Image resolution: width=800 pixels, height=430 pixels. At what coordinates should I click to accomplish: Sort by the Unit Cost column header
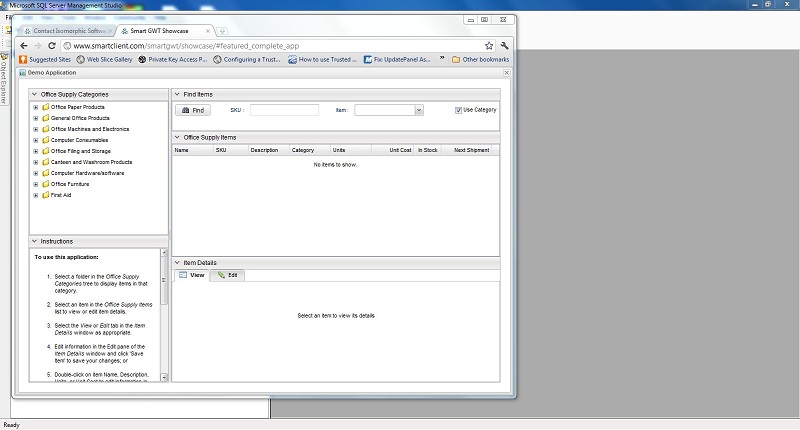(x=400, y=150)
